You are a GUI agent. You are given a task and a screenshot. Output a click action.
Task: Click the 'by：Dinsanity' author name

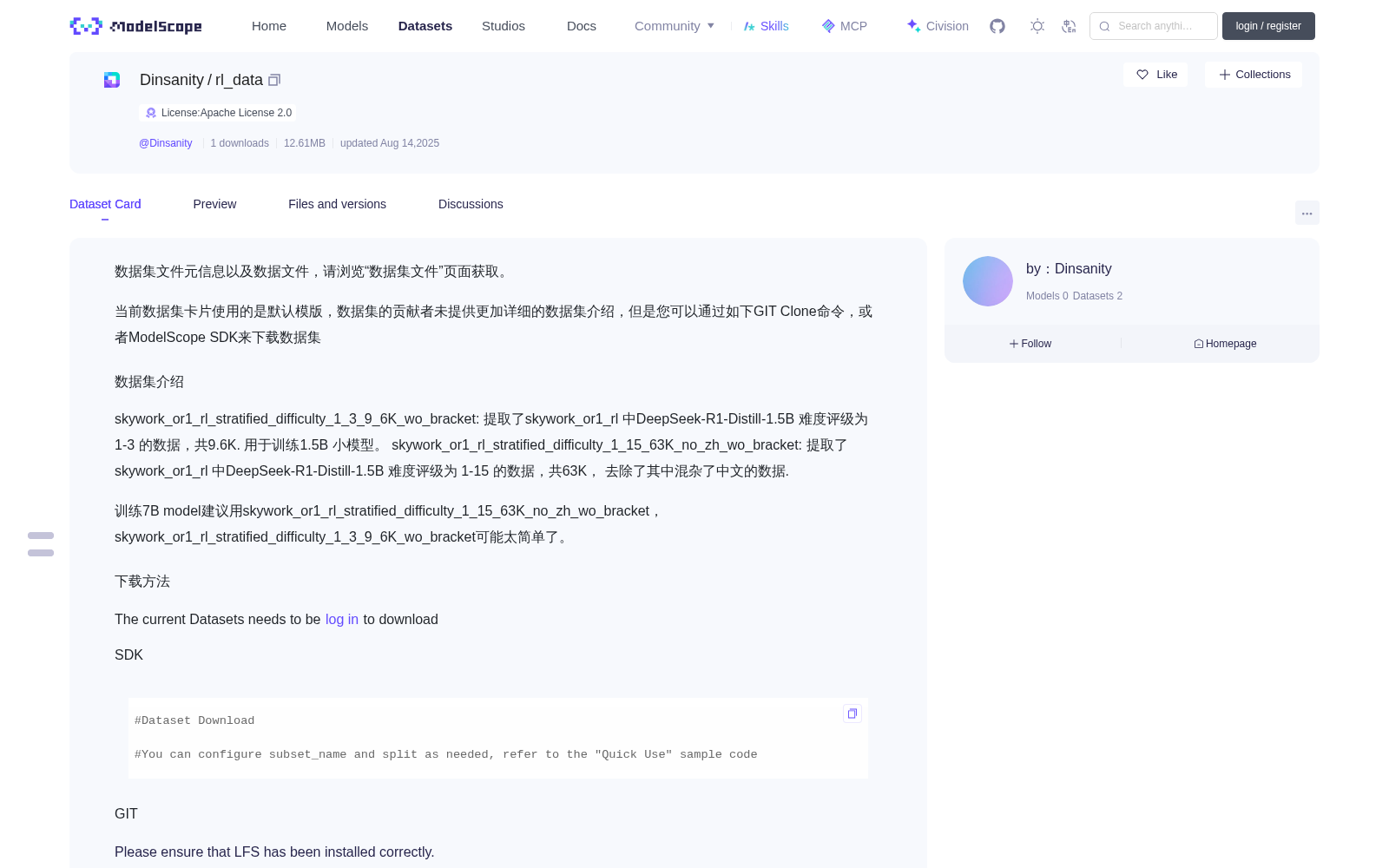[x=1069, y=269]
